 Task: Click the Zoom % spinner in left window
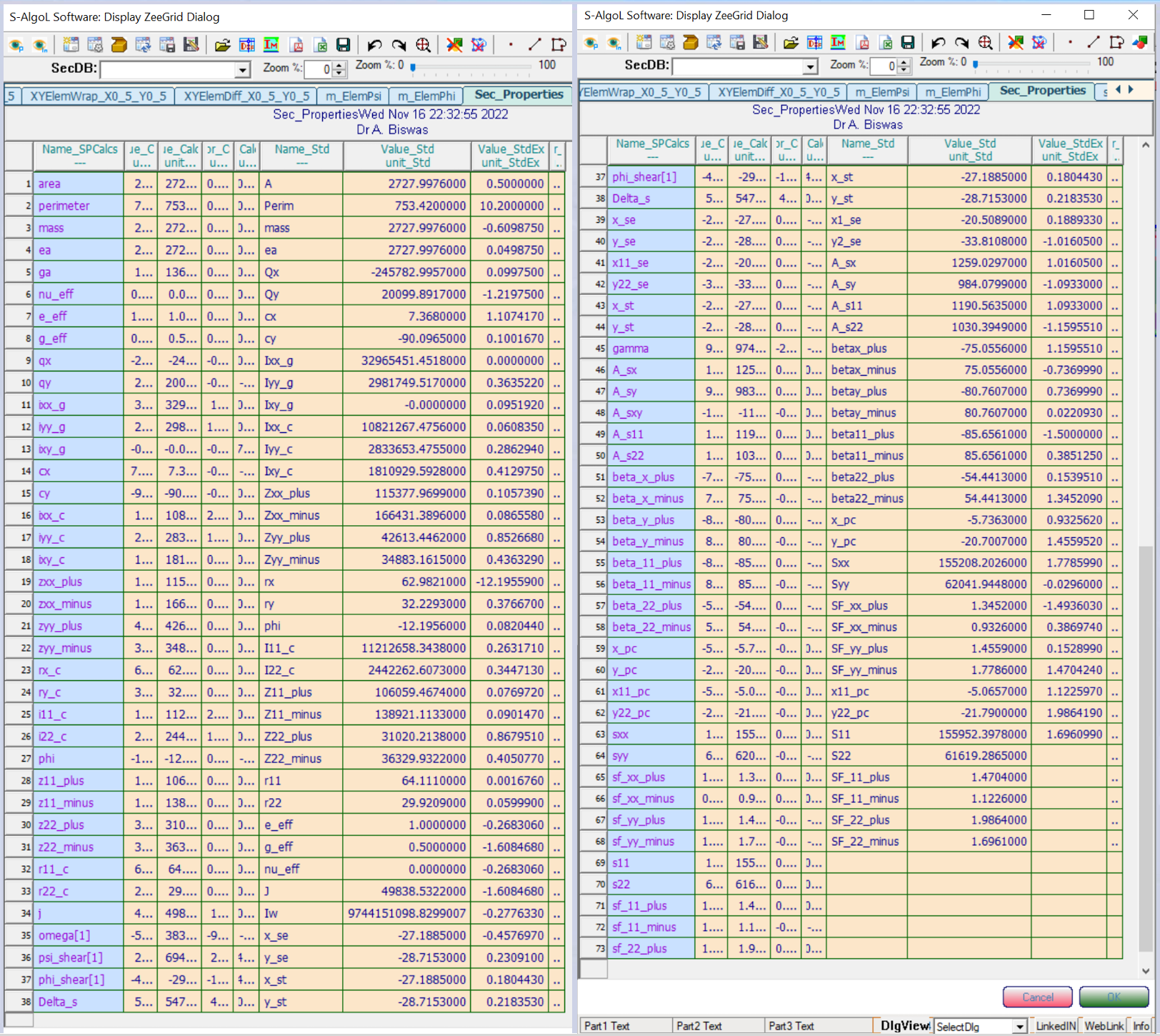click(340, 69)
